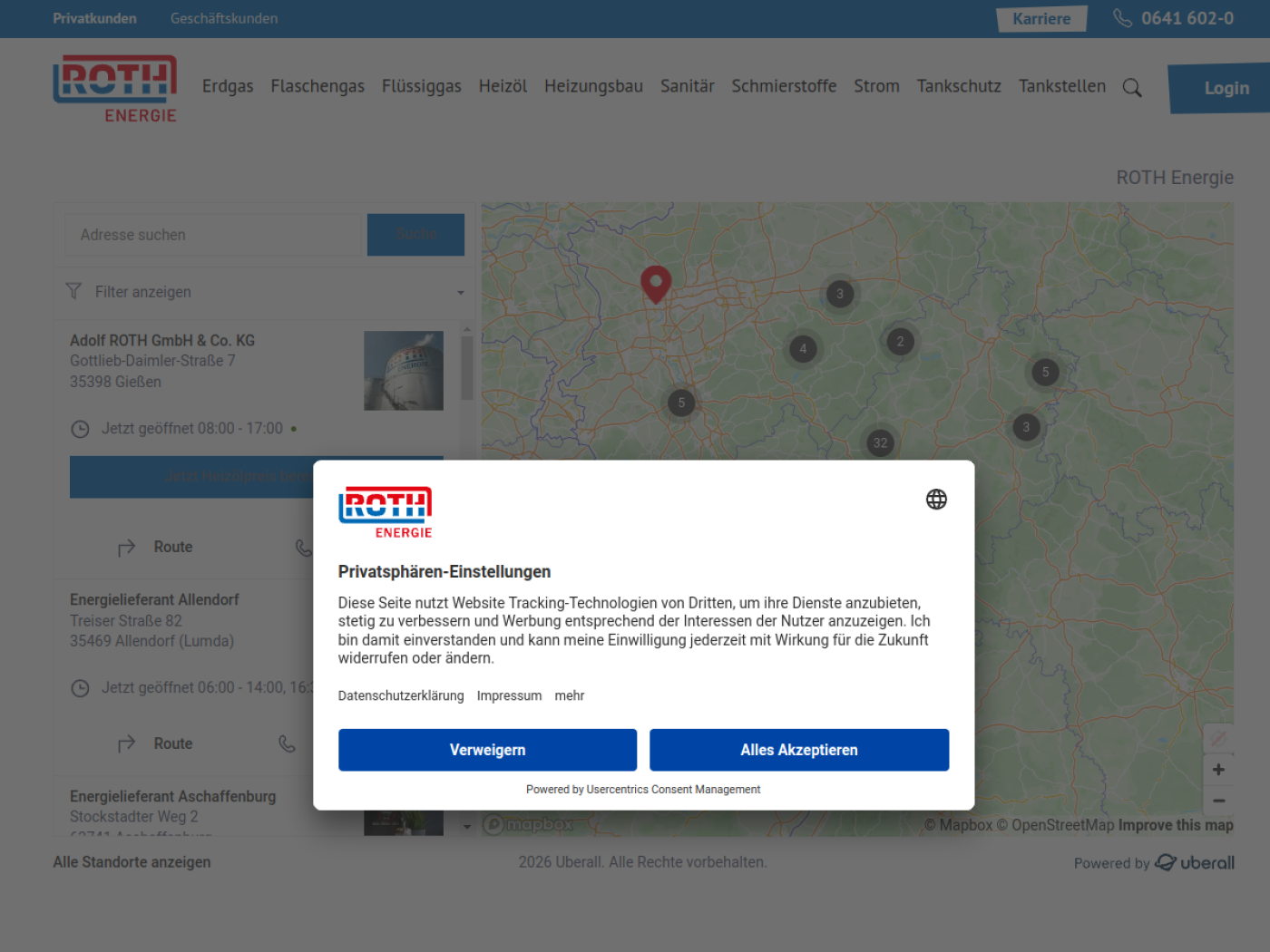
Task: Click the map cluster marker labeled 5 near pin
Action: click(681, 403)
